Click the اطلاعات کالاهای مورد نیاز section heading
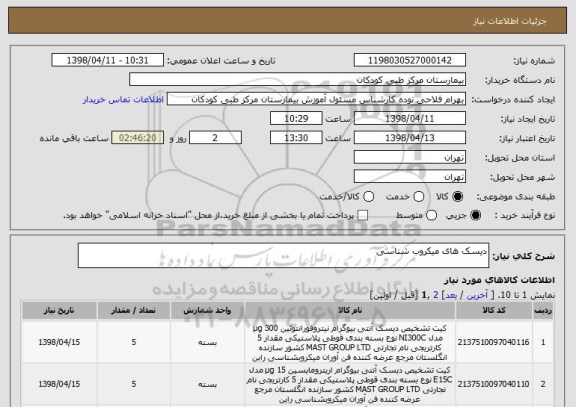This screenshot has width=576, height=407. (500, 280)
